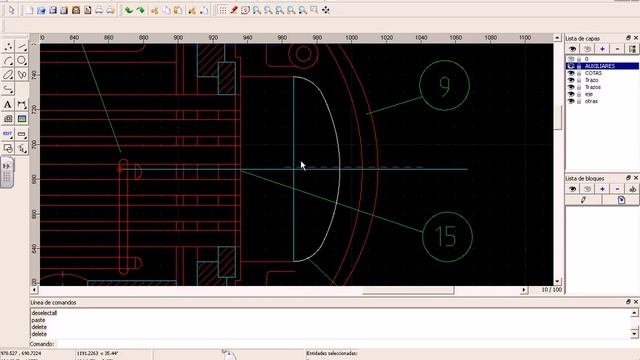Open the Select entities tools

tap(22, 148)
